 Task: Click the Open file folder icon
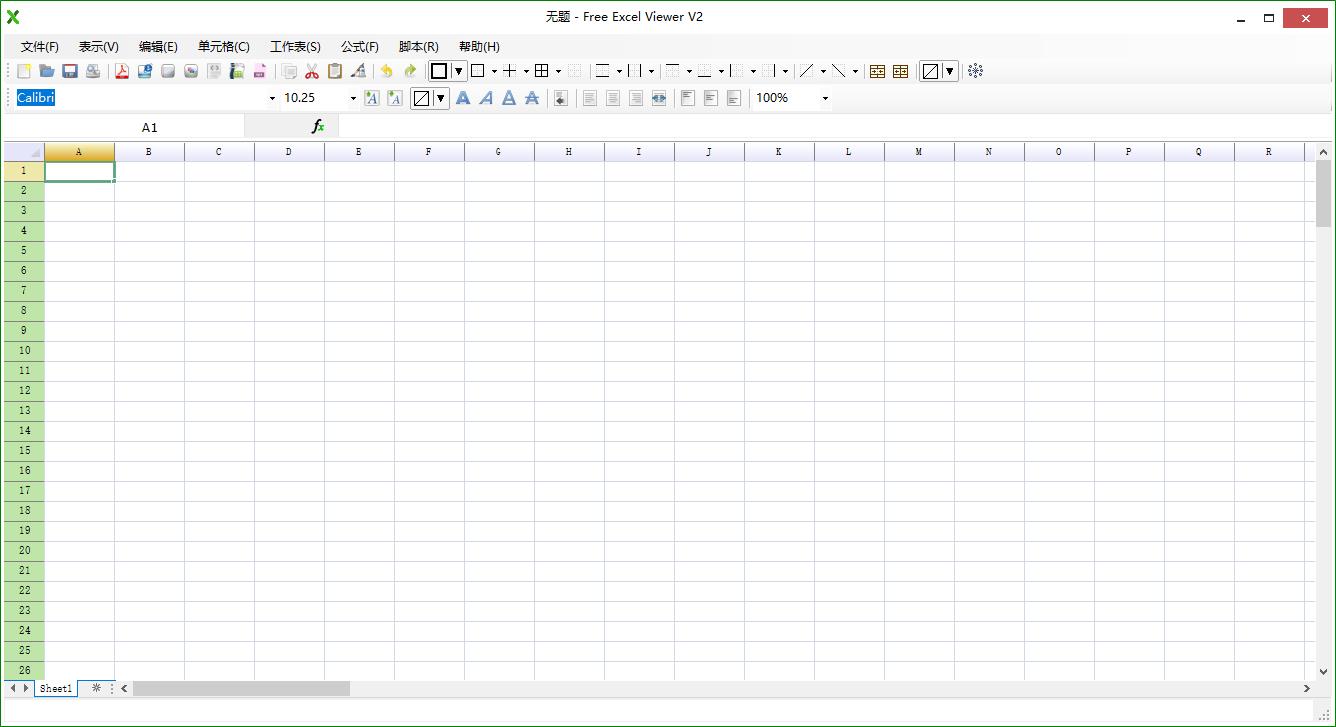(47, 71)
